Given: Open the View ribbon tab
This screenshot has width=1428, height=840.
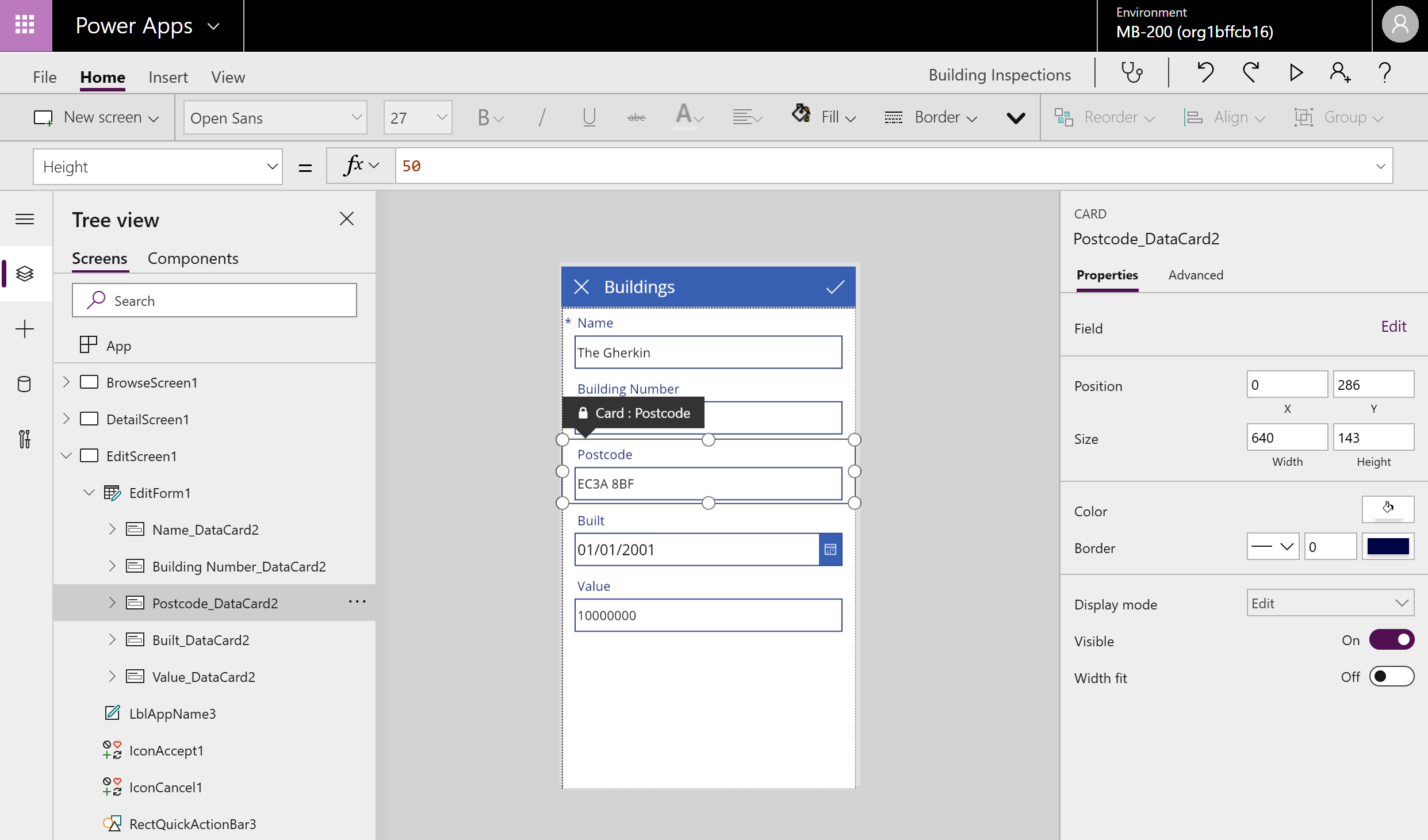Looking at the screenshot, I should 228,76.
